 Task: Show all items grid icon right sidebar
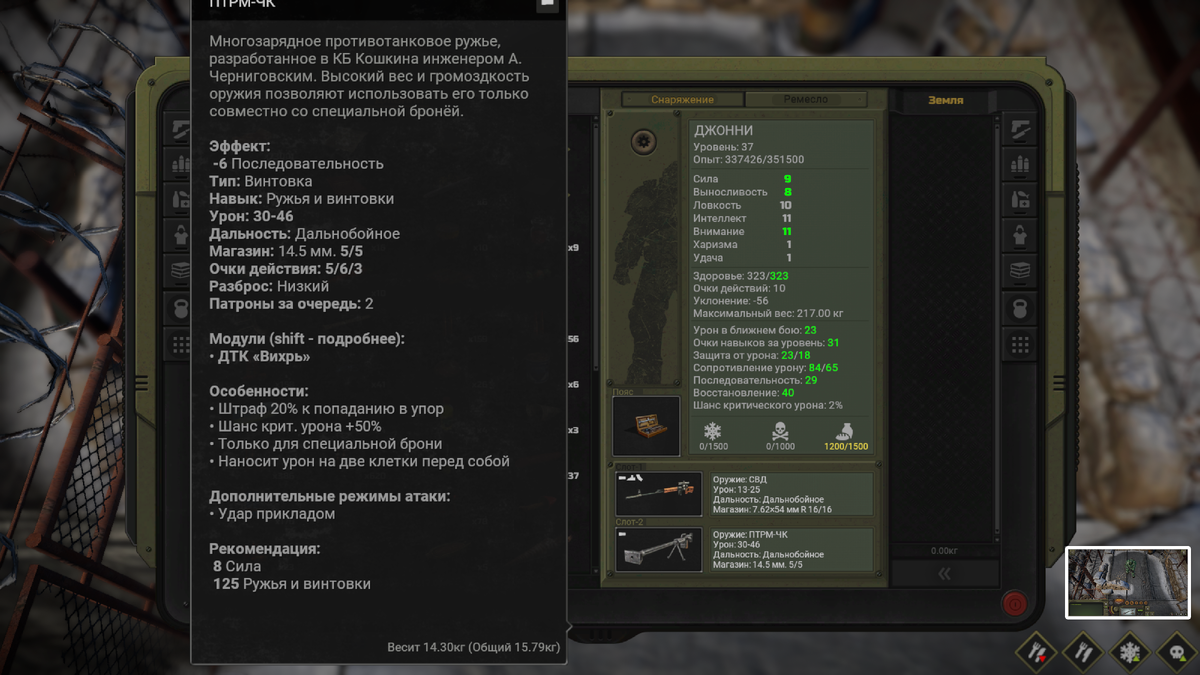1020,344
